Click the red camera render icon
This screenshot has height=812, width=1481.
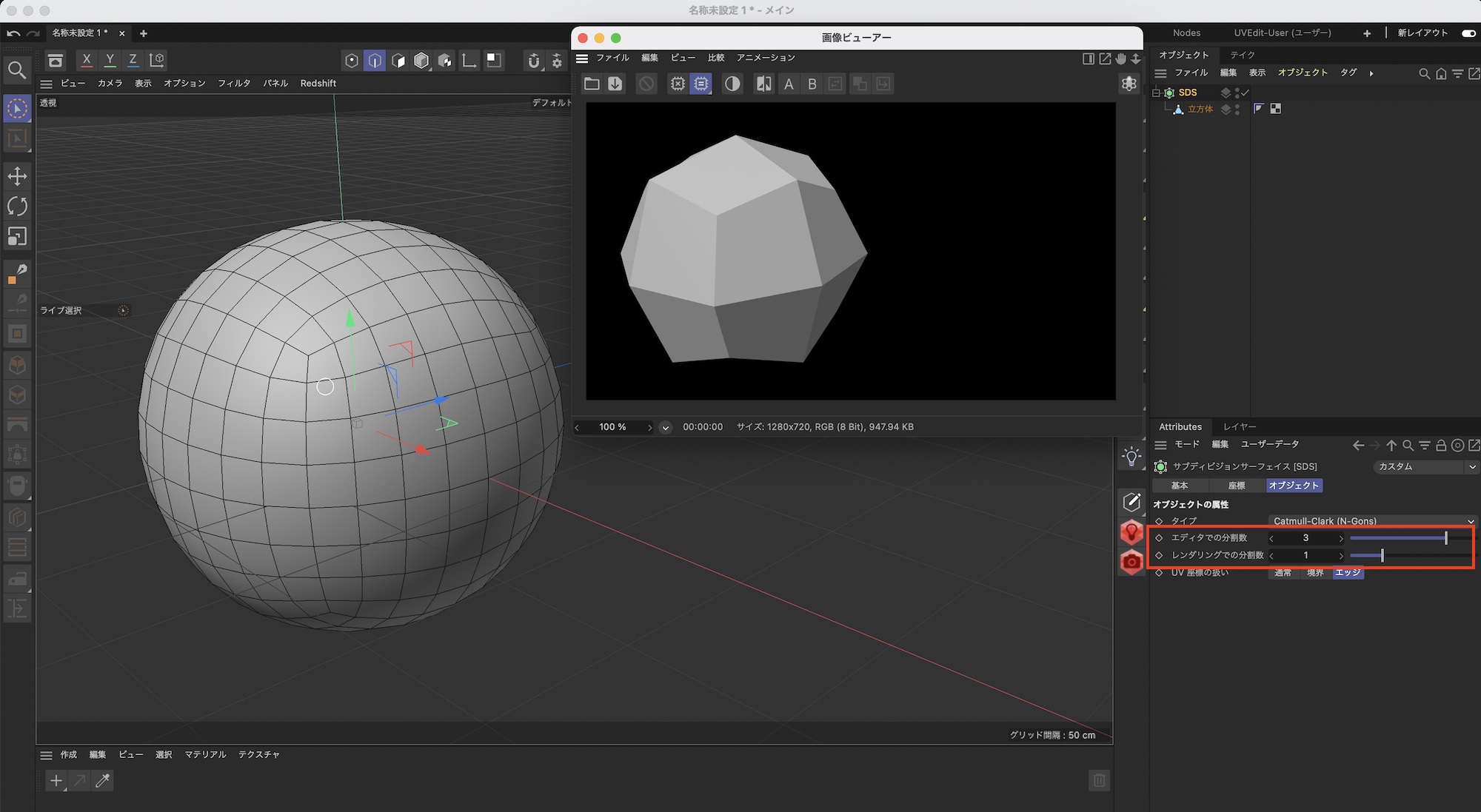point(1131,563)
